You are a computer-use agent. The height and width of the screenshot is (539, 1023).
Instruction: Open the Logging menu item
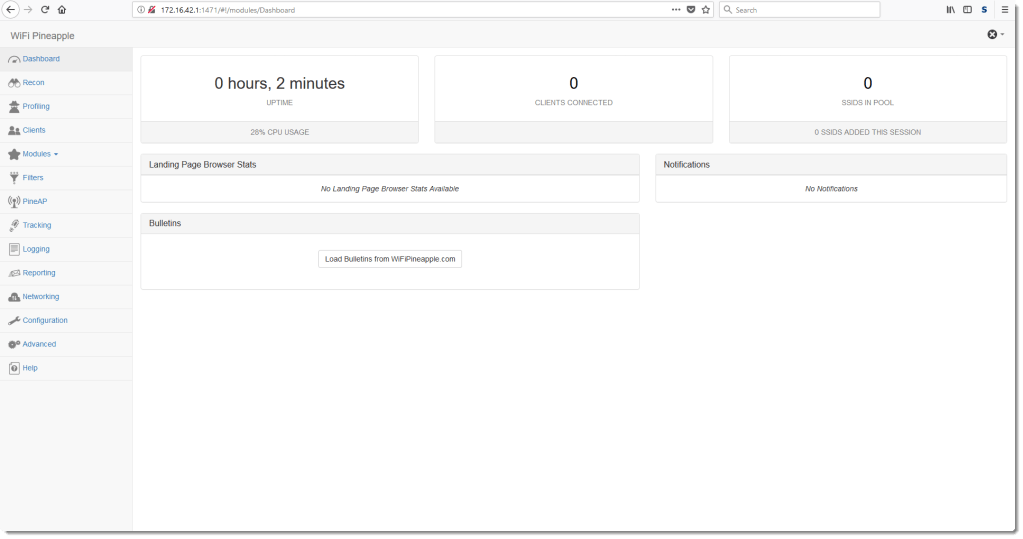tap(36, 249)
